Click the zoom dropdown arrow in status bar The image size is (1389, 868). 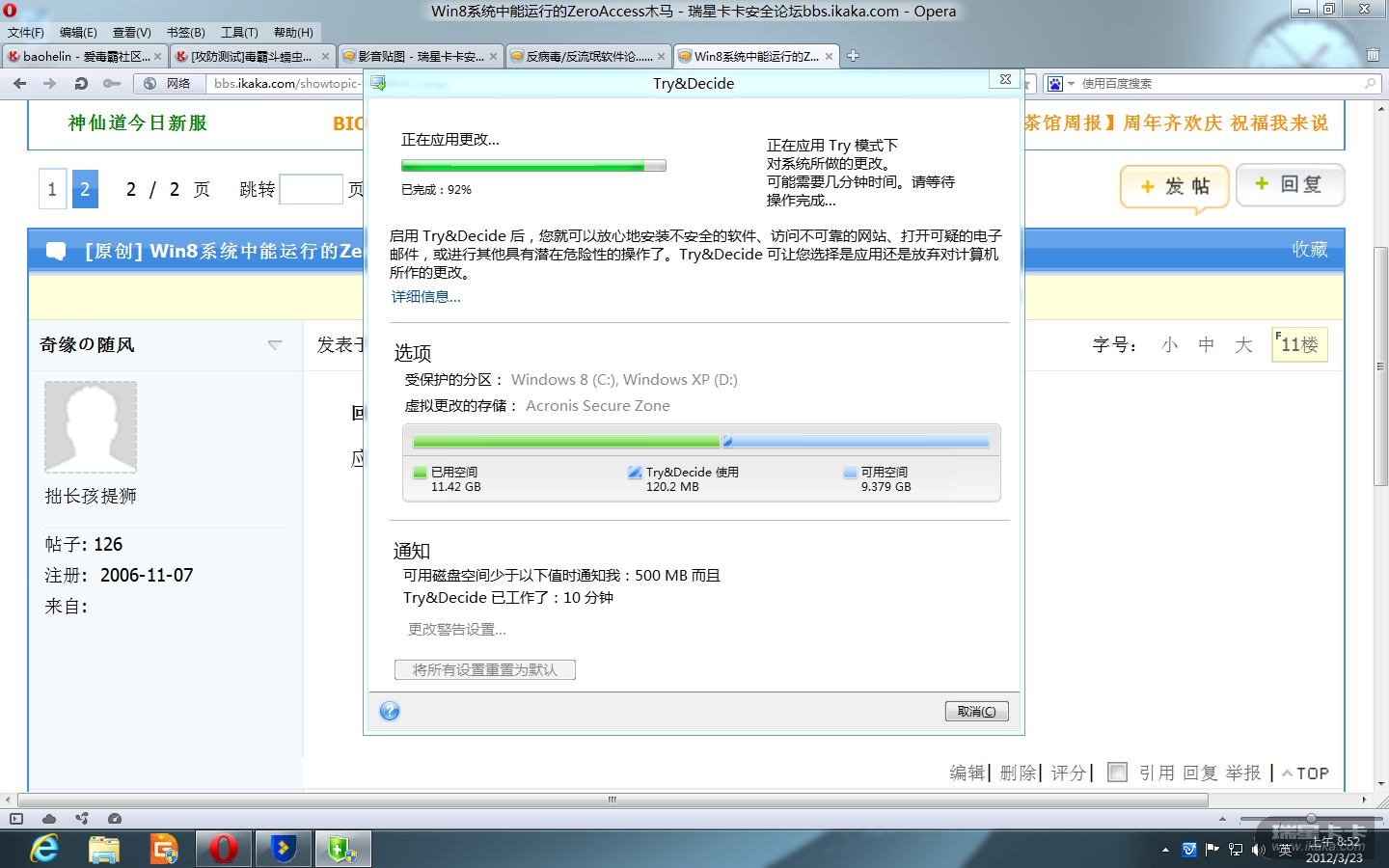[x=1223, y=819]
